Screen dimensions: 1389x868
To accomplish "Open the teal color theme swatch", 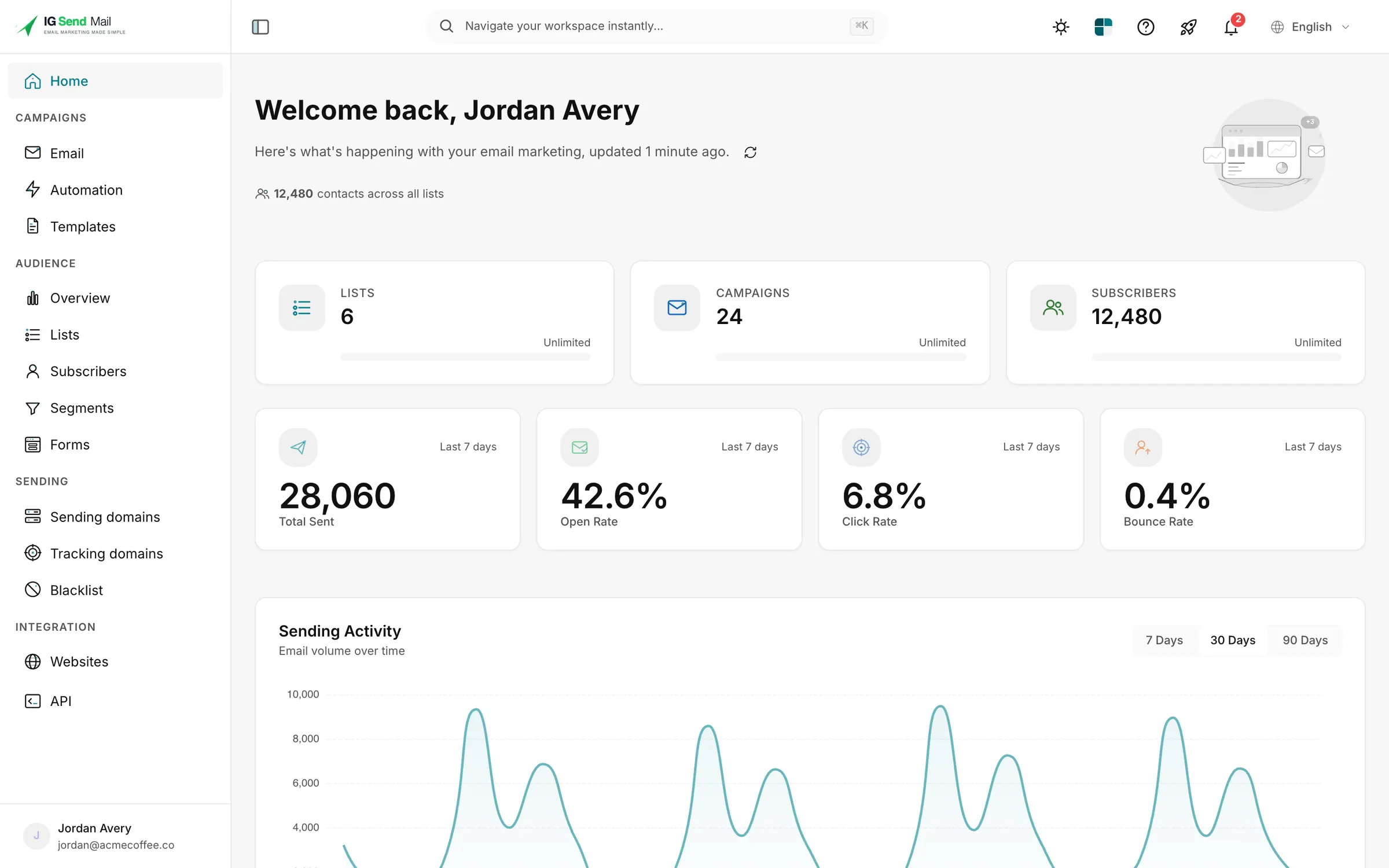I will pyautogui.click(x=1103, y=27).
